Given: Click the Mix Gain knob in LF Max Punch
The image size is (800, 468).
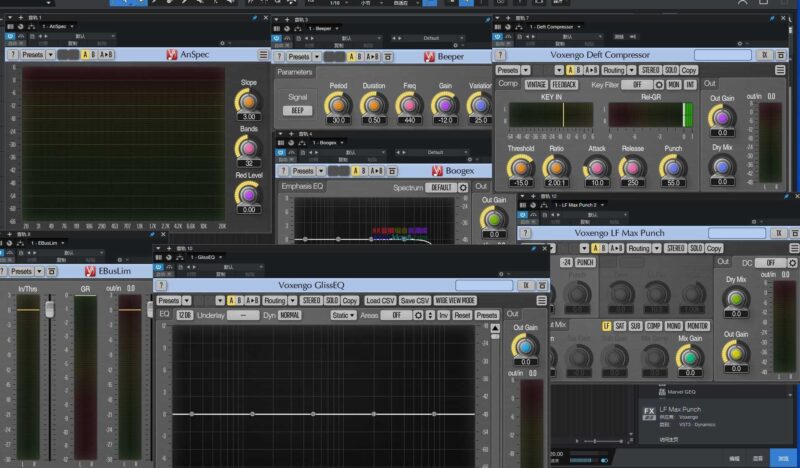Looking at the screenshot, I should pyautogui.click(x=690, y=358).
